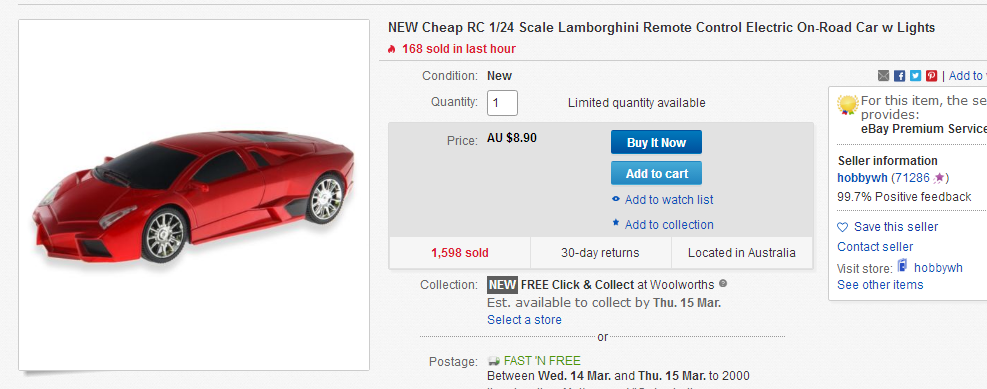View seller feedback score 71286
The width and height of the screenshot is (987, 389).
(x=912, y=178)
